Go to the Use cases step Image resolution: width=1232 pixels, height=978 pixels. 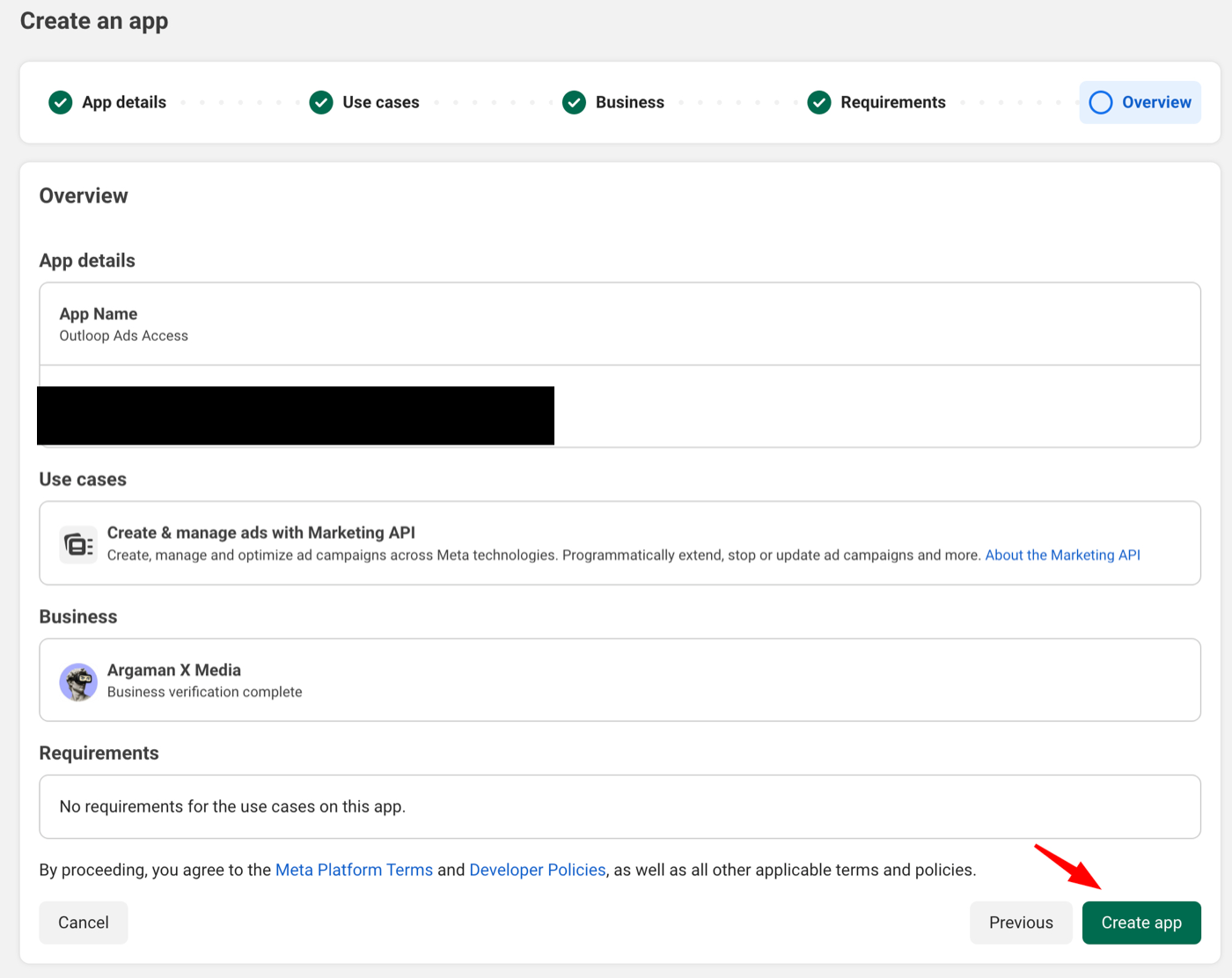tap(364, 103)
